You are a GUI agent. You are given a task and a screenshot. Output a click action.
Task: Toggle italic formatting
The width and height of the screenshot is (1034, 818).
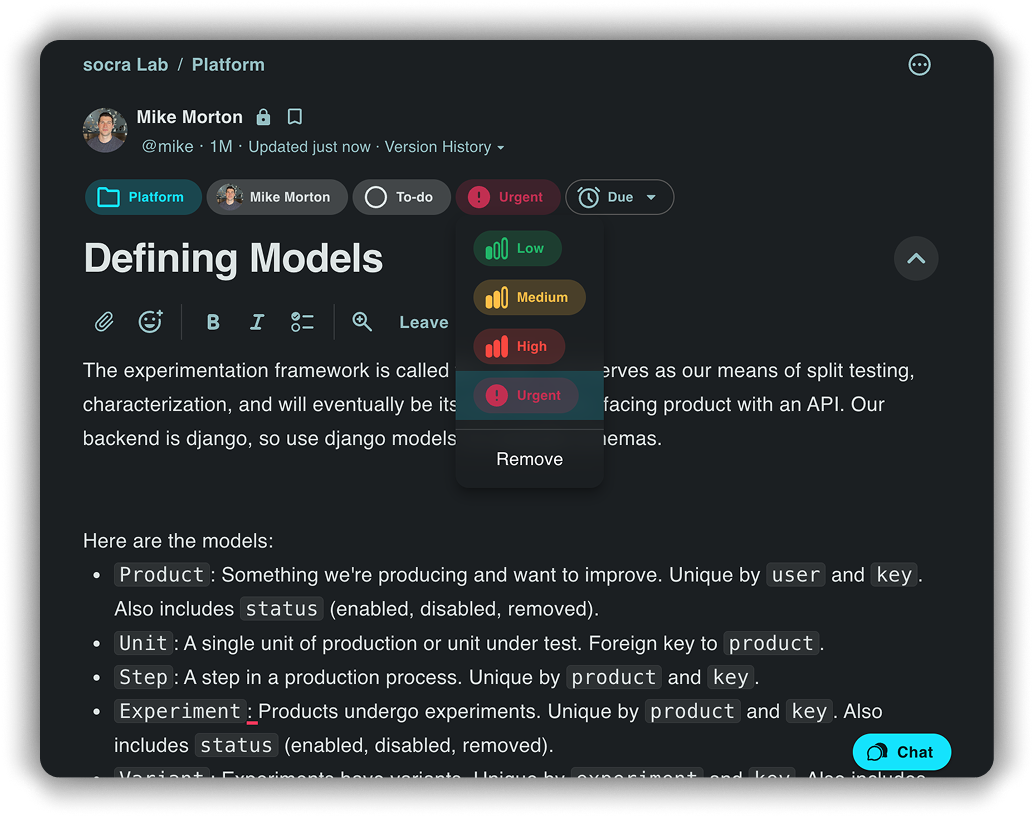(x=257, y=322)
